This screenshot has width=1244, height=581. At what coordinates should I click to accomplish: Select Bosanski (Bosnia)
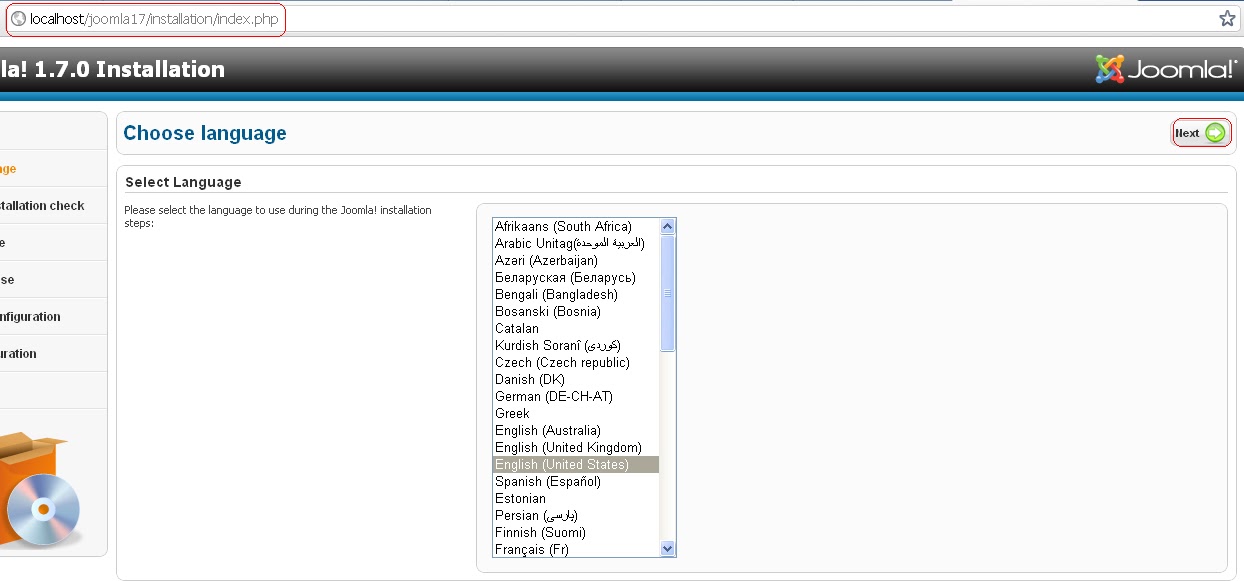point(576,312)
